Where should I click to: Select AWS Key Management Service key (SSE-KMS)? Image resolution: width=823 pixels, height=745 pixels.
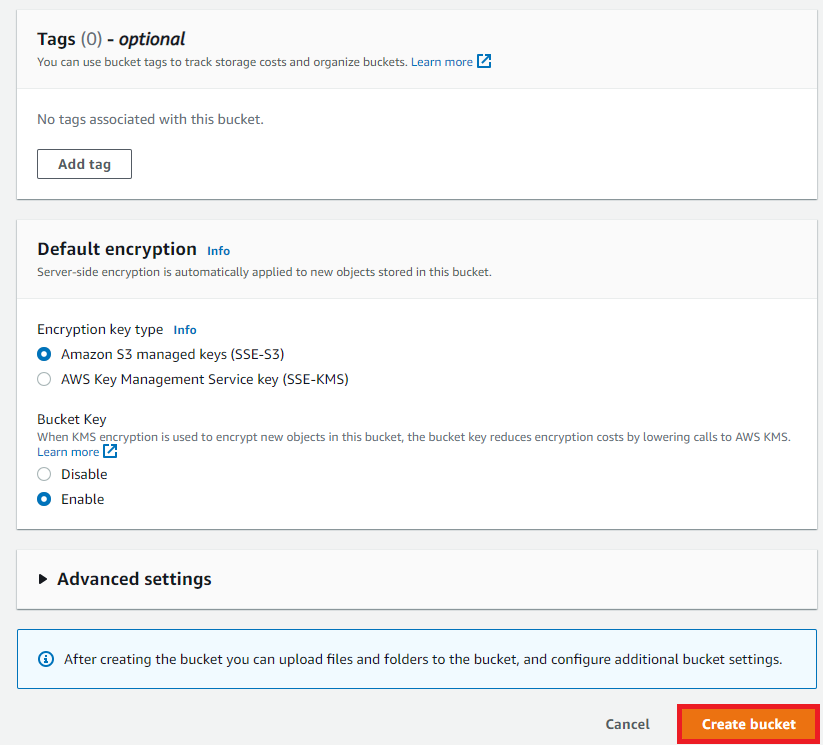(44, 379)
